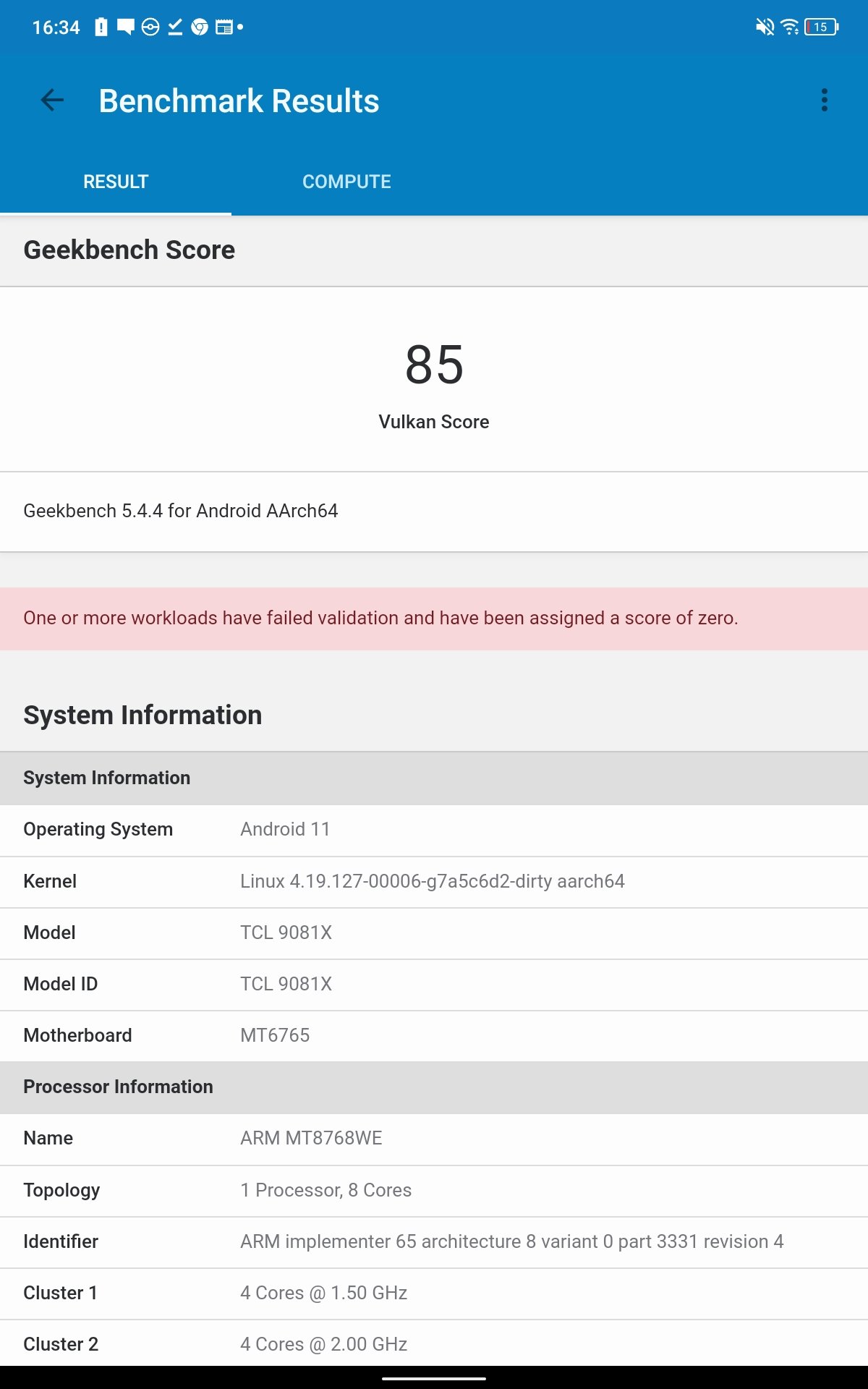Go back using the arrow icon

click(x=52, y=100)
